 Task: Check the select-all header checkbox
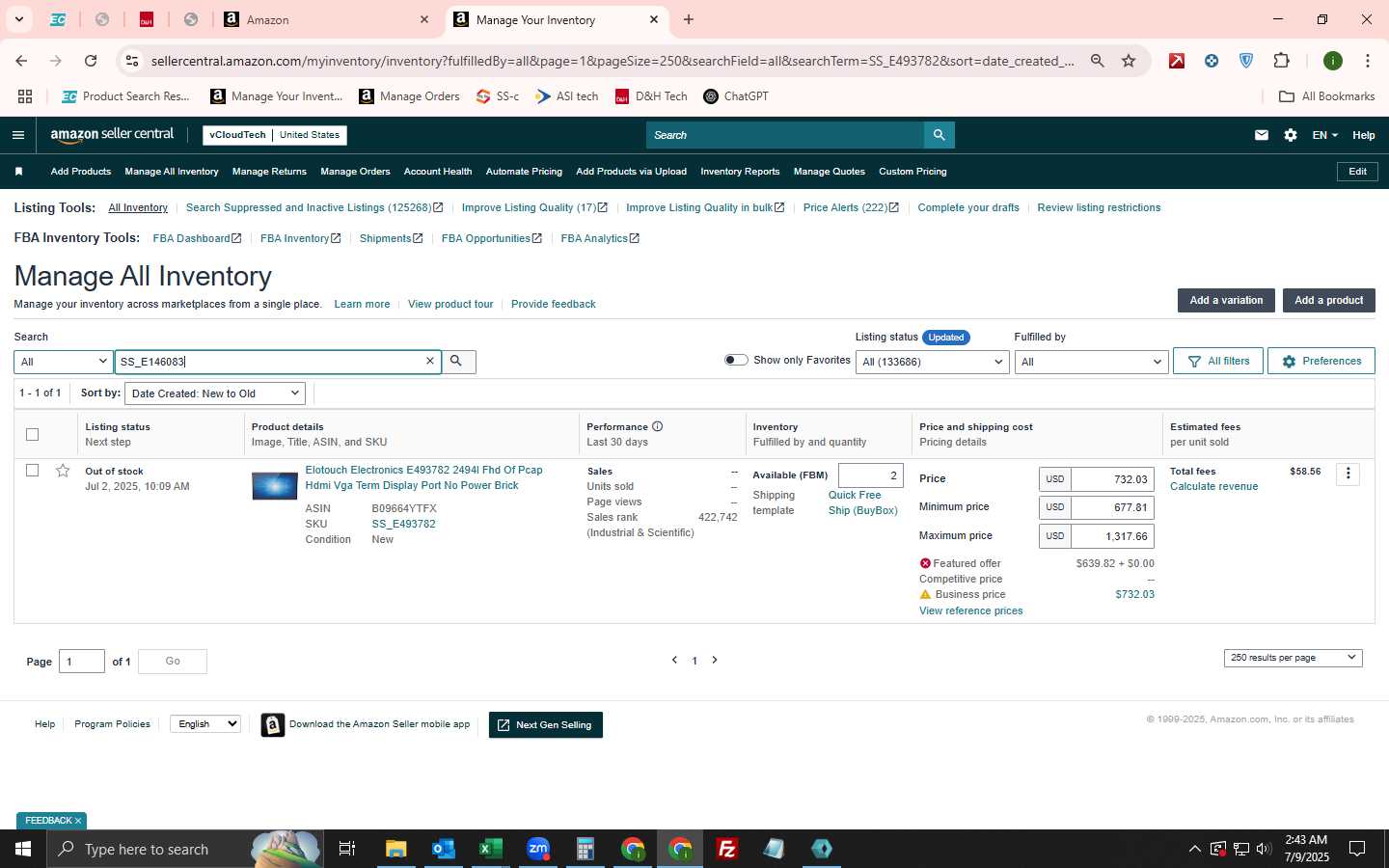click(x=32, y=434)
